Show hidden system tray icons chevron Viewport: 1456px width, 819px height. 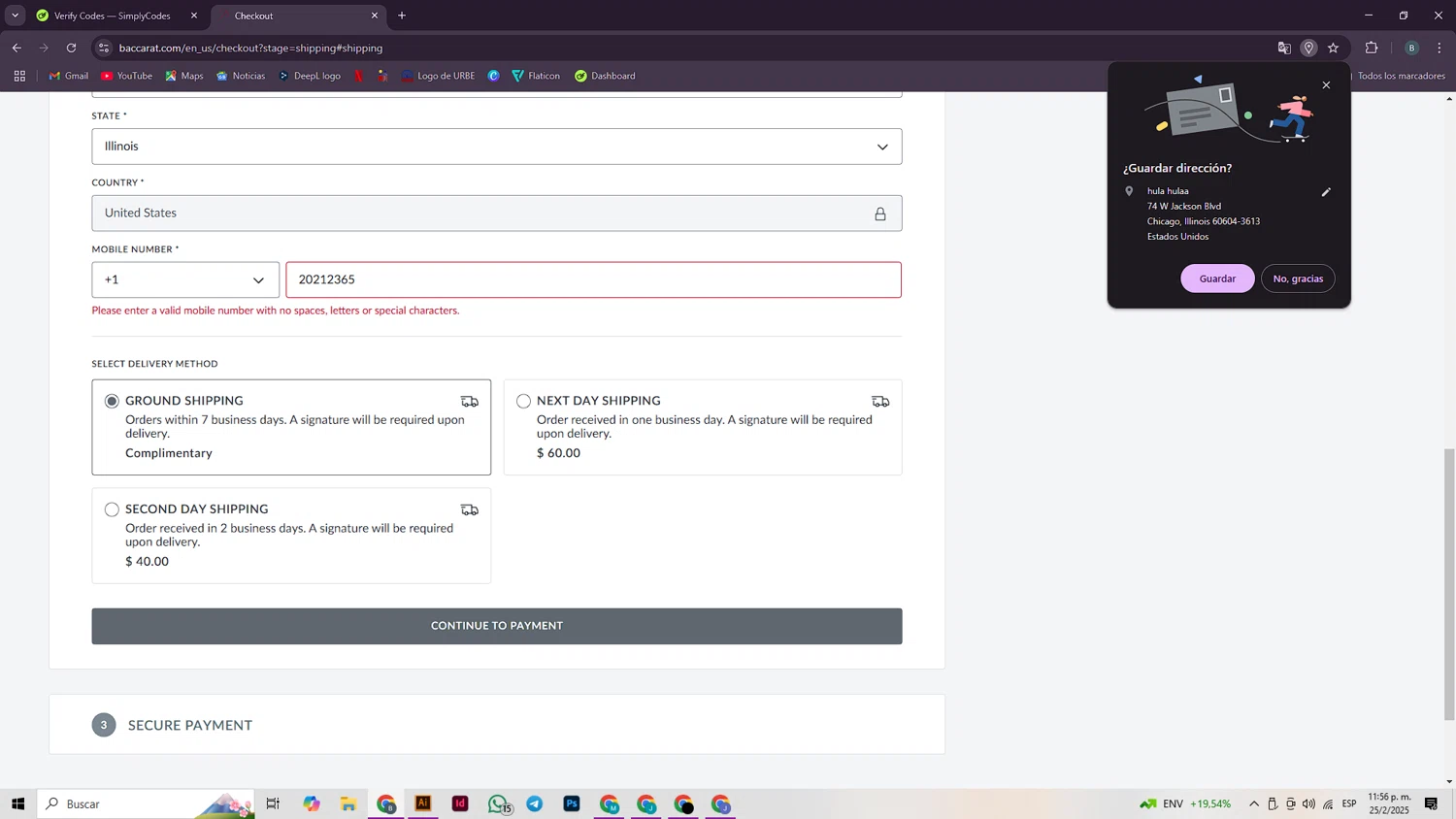pos(1254,803)
